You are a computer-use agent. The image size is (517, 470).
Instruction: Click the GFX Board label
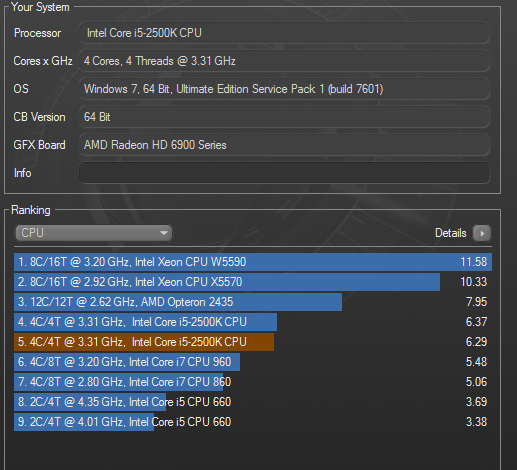[39, 145]
